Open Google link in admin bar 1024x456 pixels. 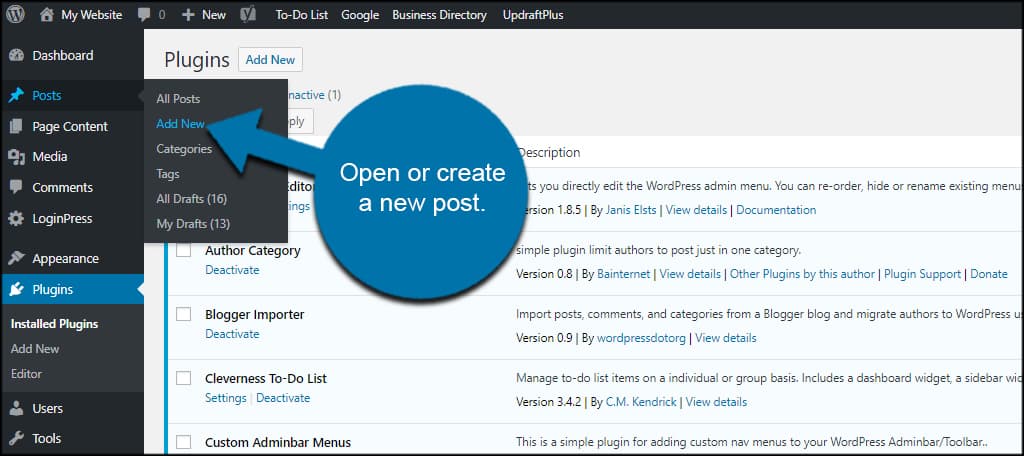pyautogui.click(x=360, y=14)
